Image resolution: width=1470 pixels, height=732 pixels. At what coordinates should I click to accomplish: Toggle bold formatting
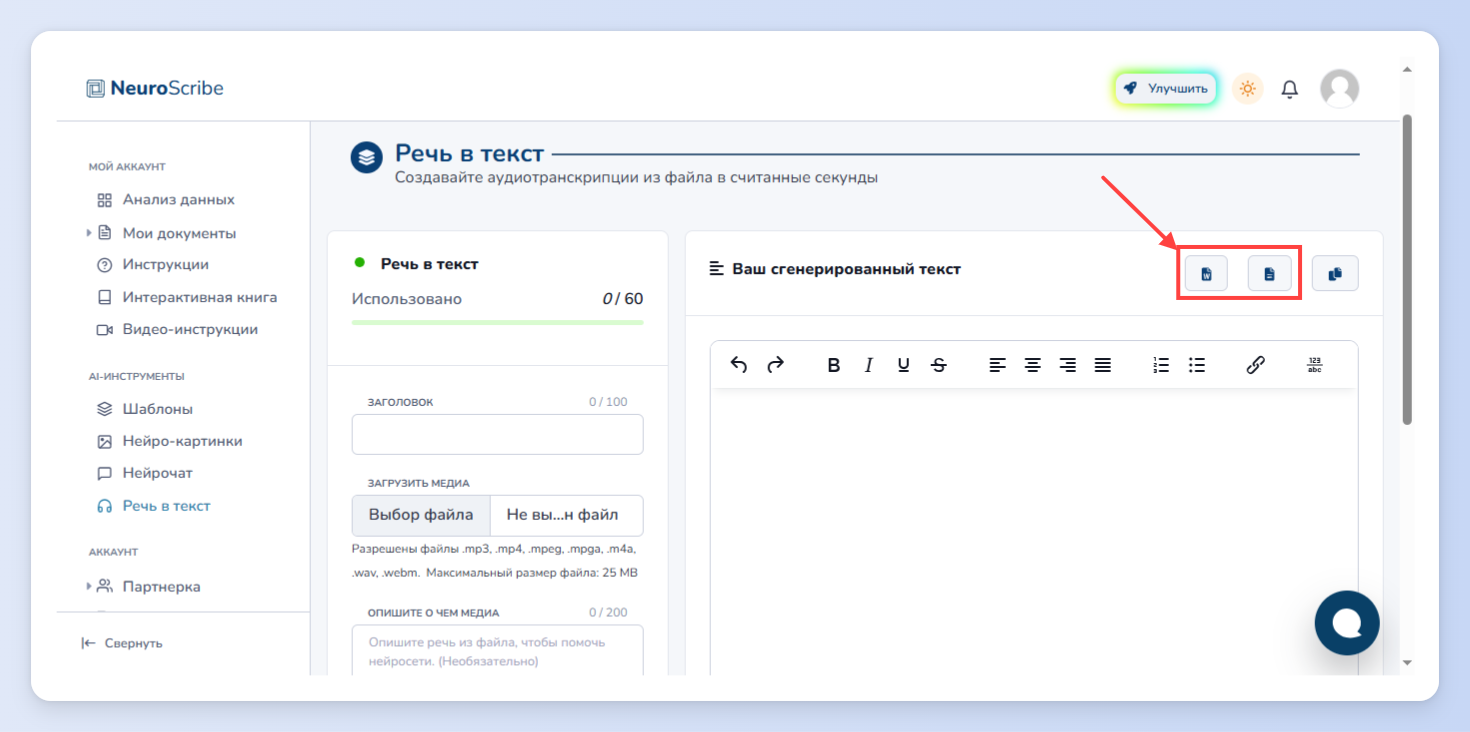(834, 365)
